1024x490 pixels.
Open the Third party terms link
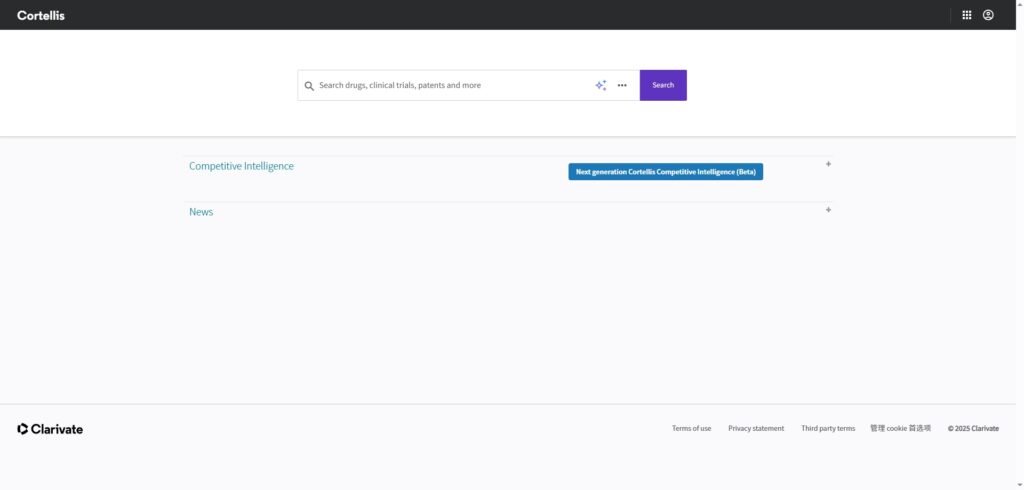pos(828,428)
